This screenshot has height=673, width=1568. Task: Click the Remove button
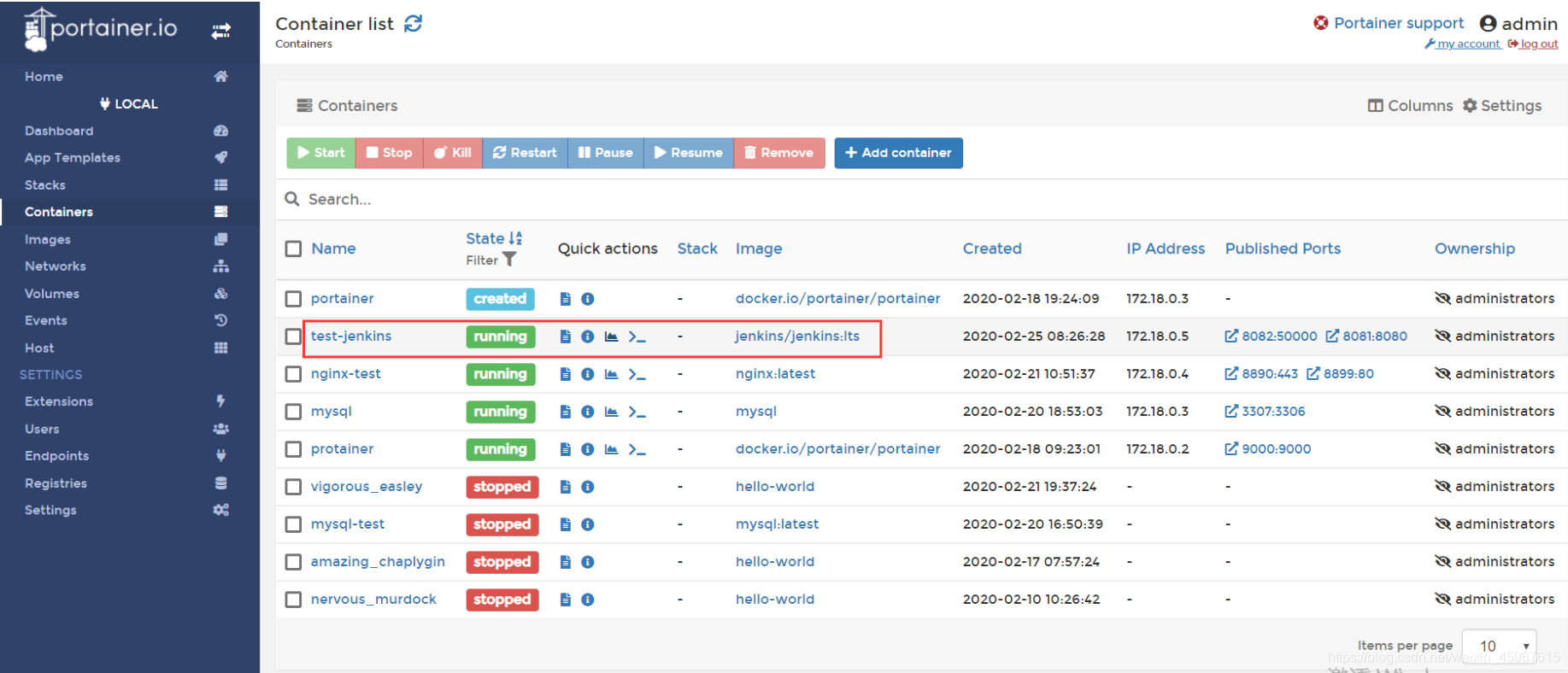pos(779,153)
